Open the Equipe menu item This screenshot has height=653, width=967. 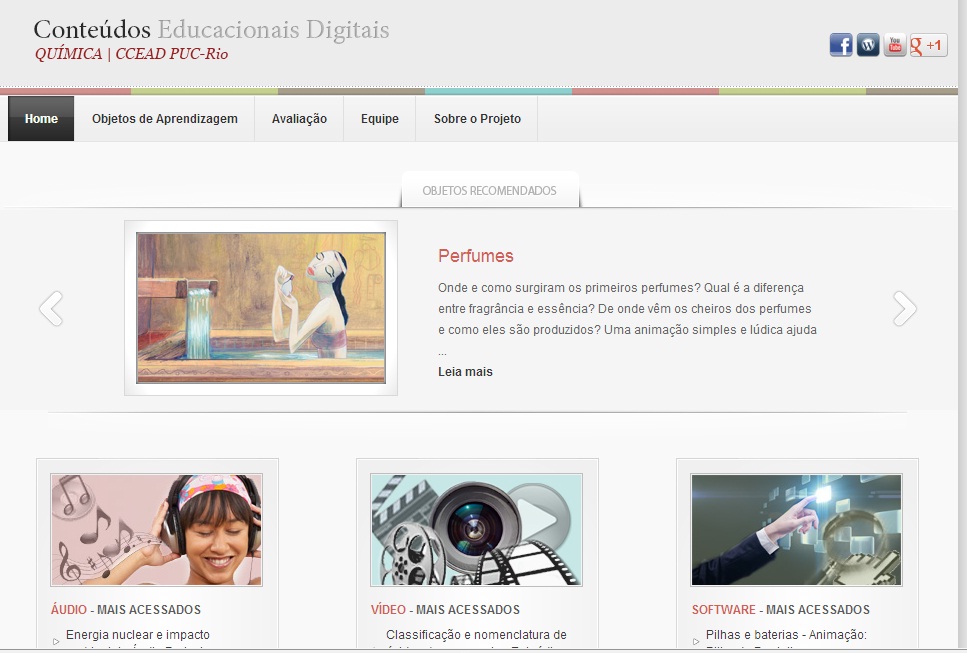(x=380, y=119)
